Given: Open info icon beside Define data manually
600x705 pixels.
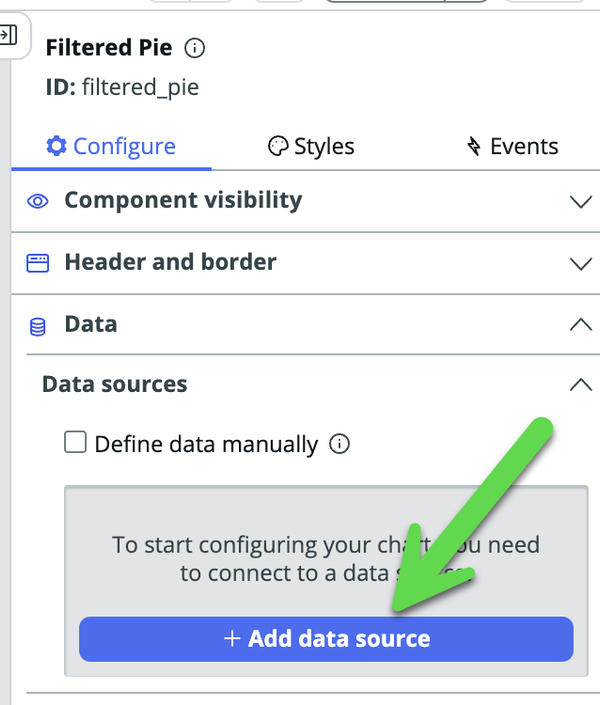Looking at the screenshot, I should pos(339,444).
